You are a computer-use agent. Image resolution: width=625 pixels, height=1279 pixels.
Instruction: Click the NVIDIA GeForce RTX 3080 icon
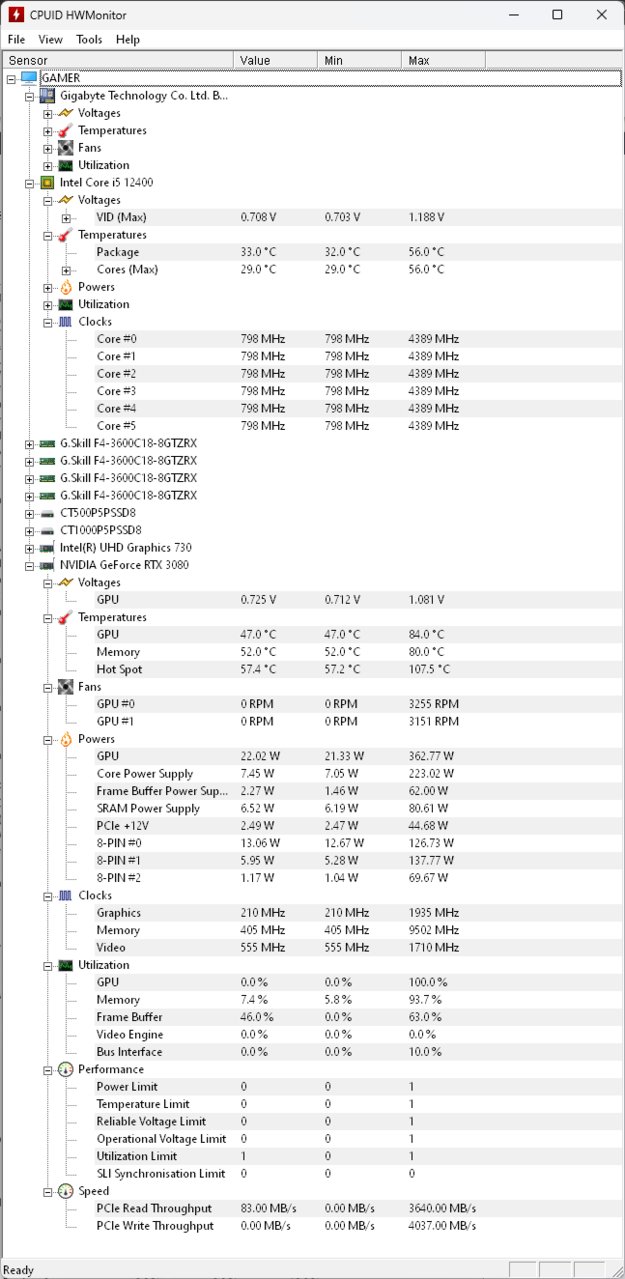point(47,565)
